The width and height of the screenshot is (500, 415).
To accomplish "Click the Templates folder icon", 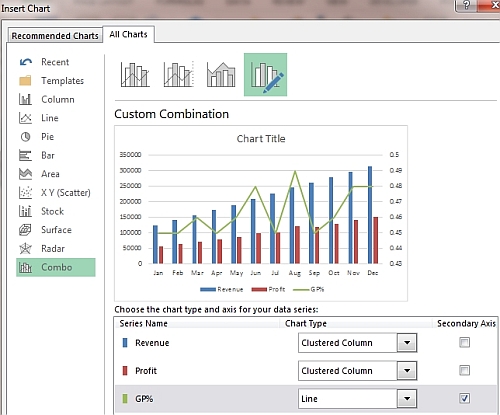I will (x=25, y=81).
